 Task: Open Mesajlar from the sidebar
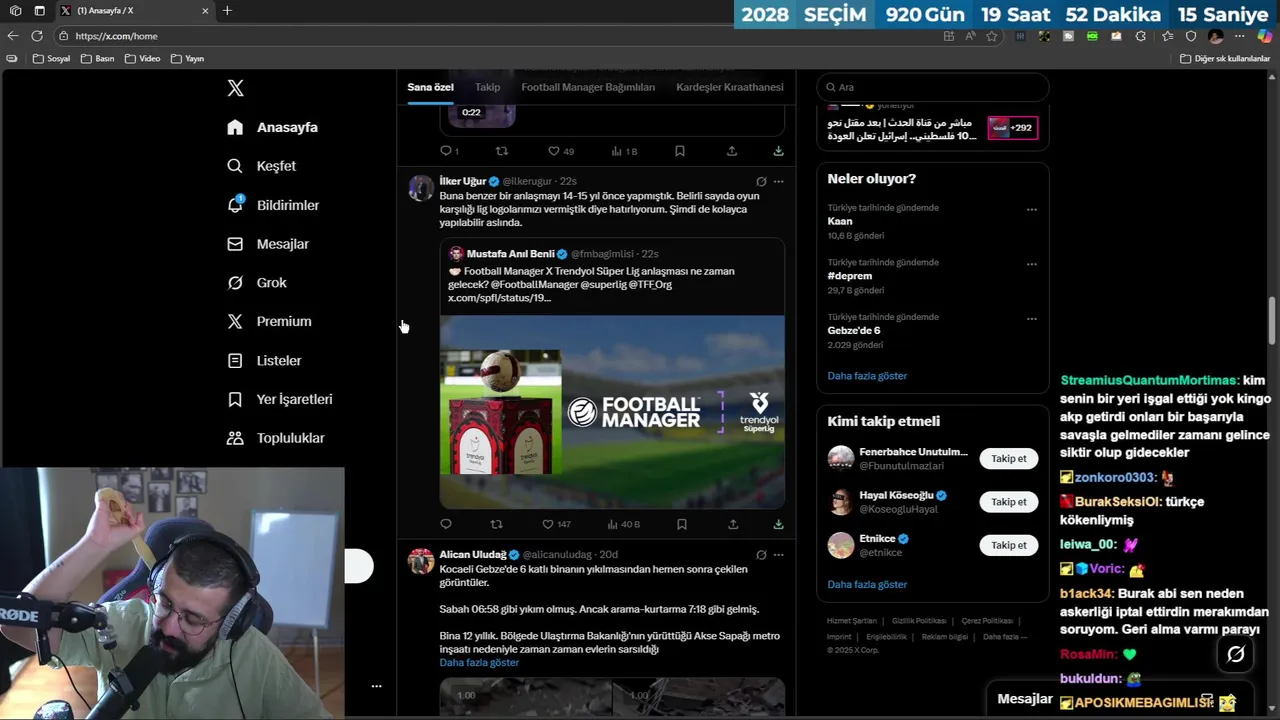(x=267, y=244)
